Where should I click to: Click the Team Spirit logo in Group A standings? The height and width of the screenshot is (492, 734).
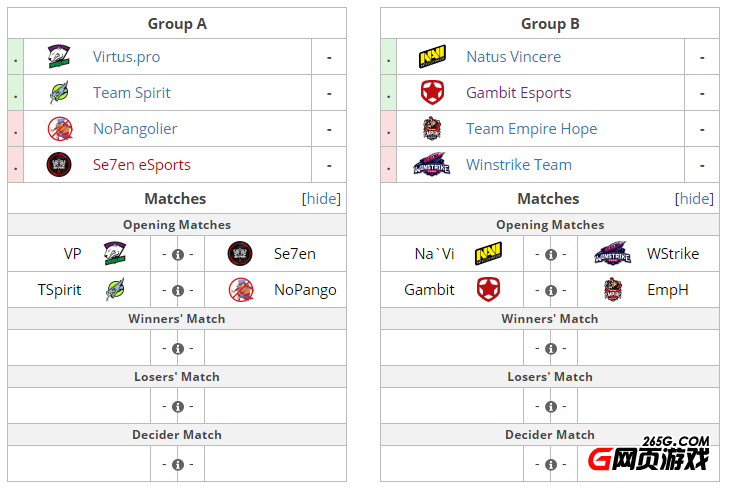[x=59, y=92]
